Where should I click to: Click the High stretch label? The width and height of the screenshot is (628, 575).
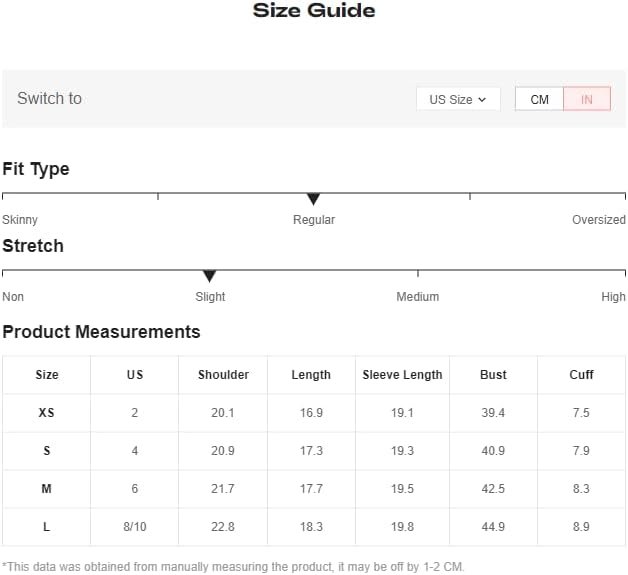[x=613, y=297]
